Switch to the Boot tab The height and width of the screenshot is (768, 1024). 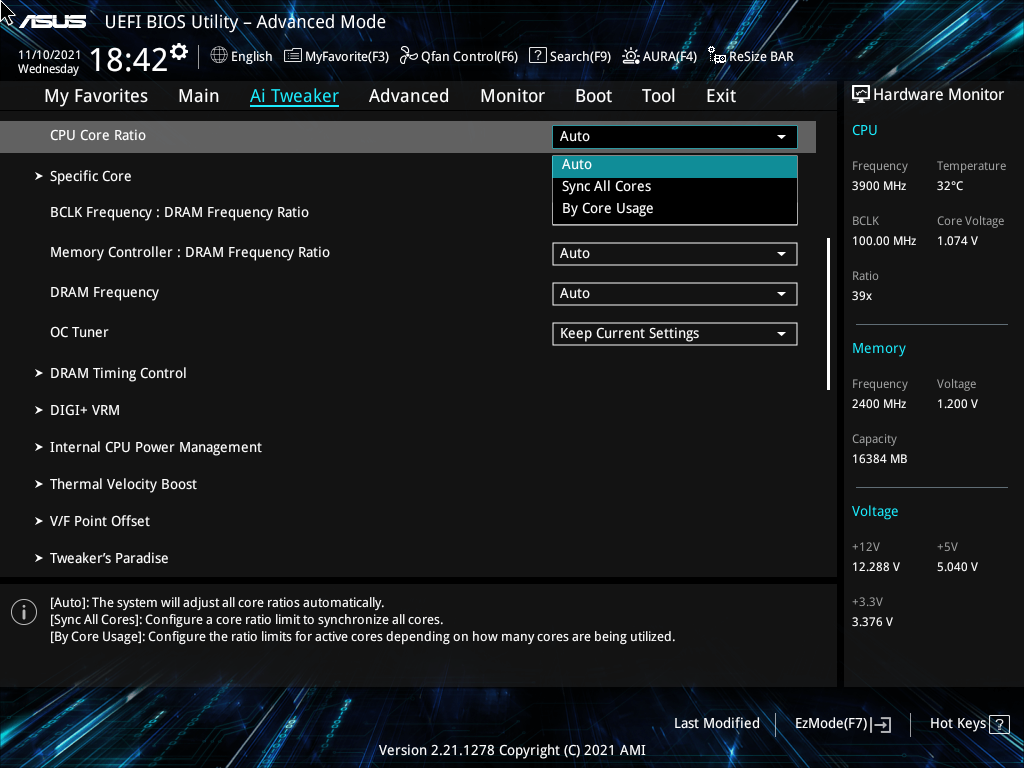[x=593, y=96]
